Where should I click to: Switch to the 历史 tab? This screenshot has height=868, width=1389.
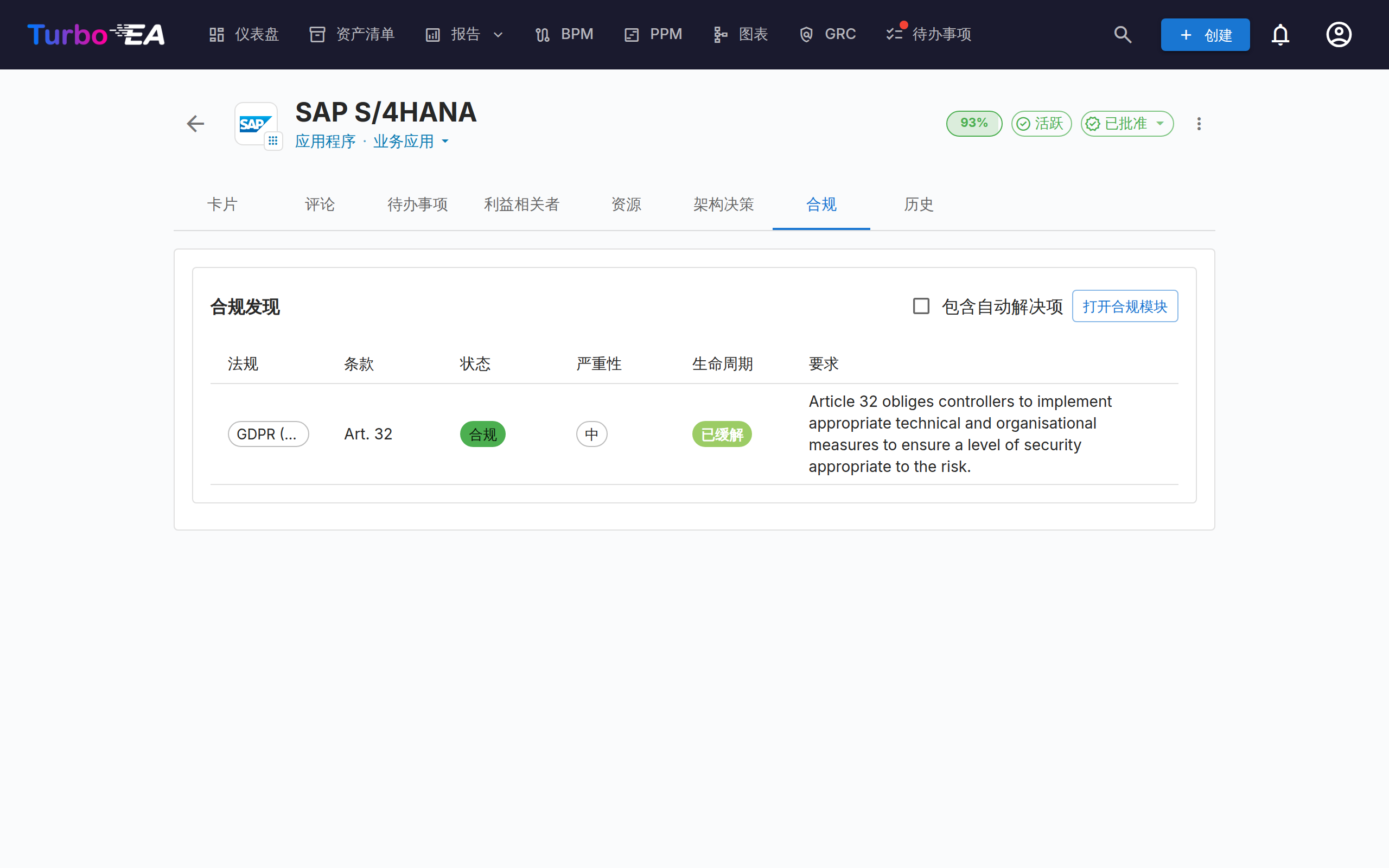coord(919,205)
